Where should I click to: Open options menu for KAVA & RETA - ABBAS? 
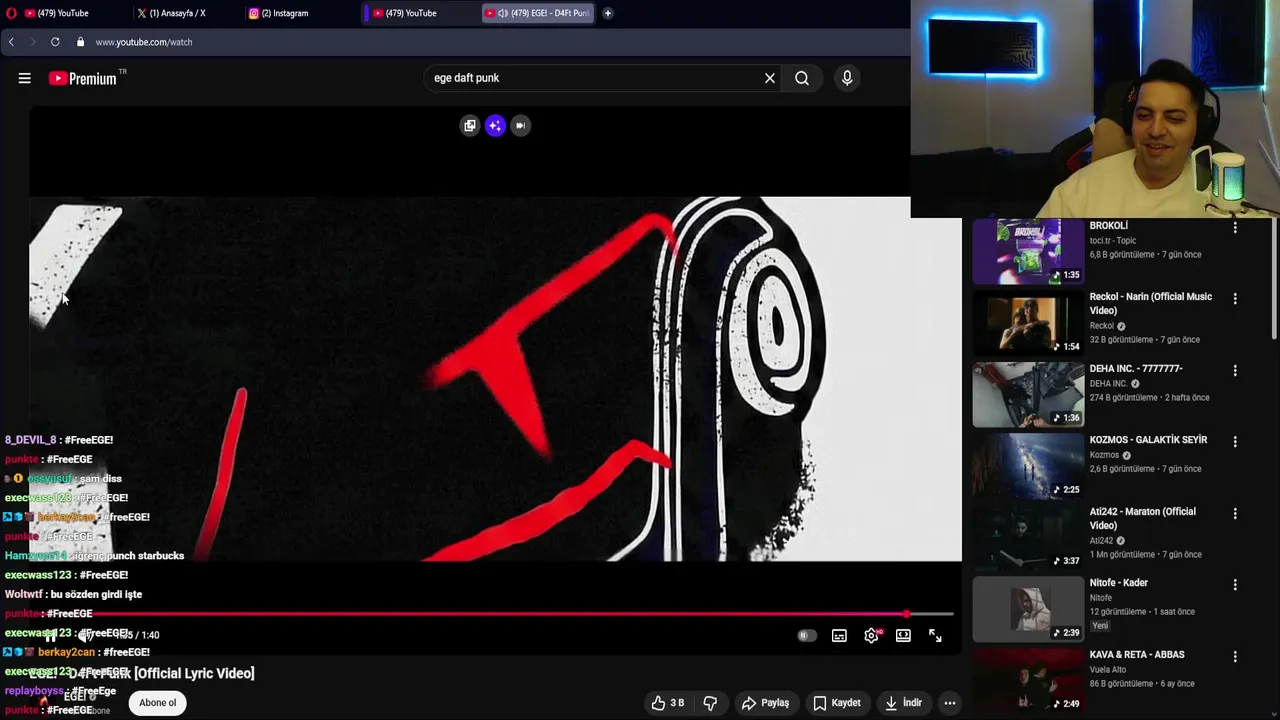coord(1235,656)
